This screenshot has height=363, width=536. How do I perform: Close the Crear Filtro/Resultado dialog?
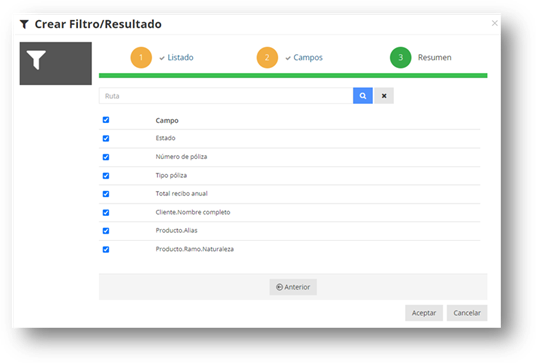[x=494, y=23]
